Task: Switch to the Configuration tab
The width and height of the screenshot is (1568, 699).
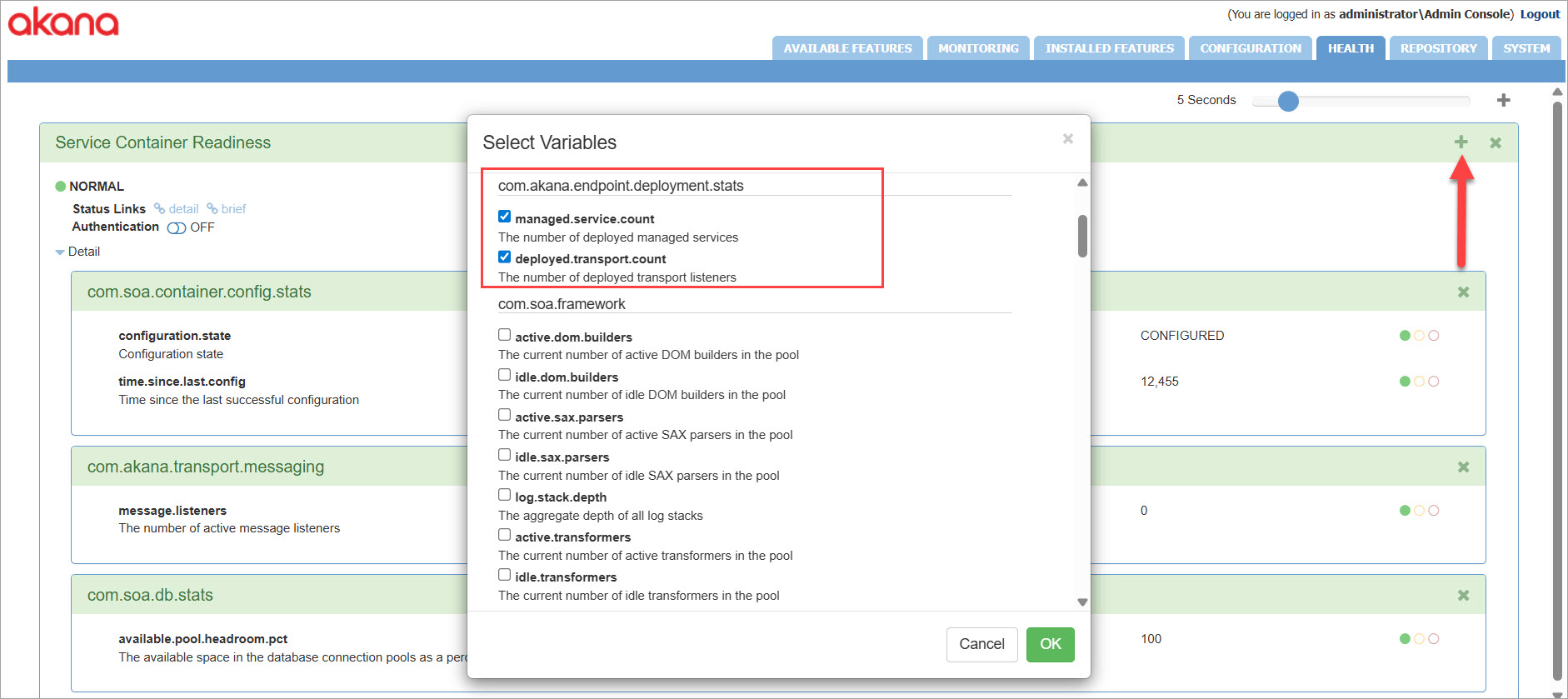Action: click(x=1250, y=48)
